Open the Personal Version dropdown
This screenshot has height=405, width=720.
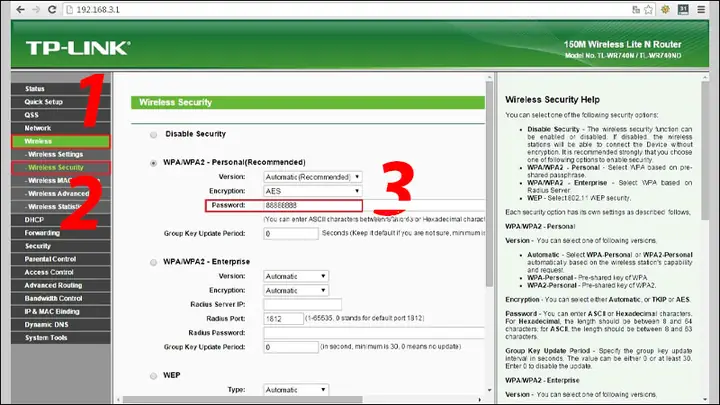312,177
